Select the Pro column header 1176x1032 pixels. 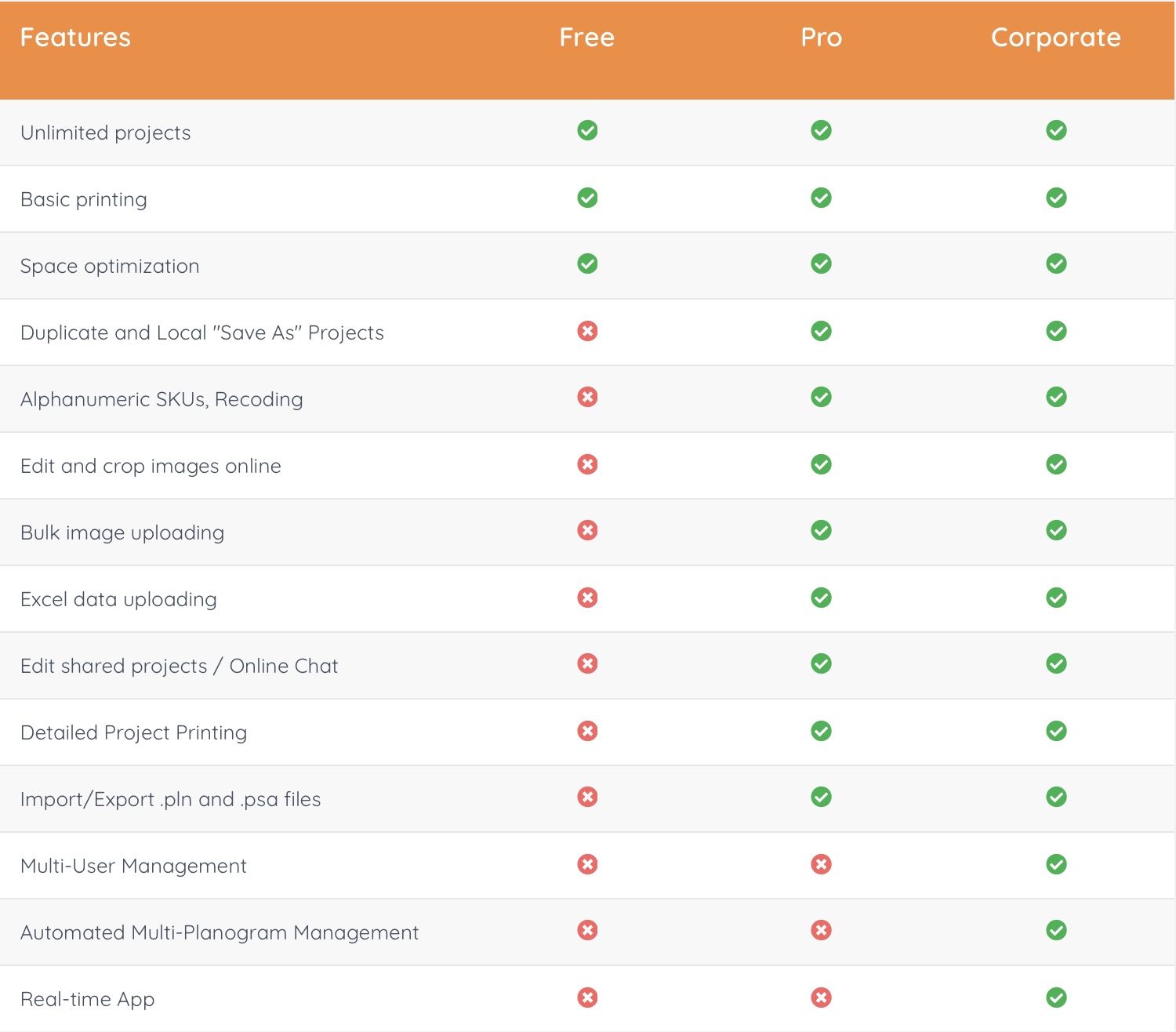(821, 38)
